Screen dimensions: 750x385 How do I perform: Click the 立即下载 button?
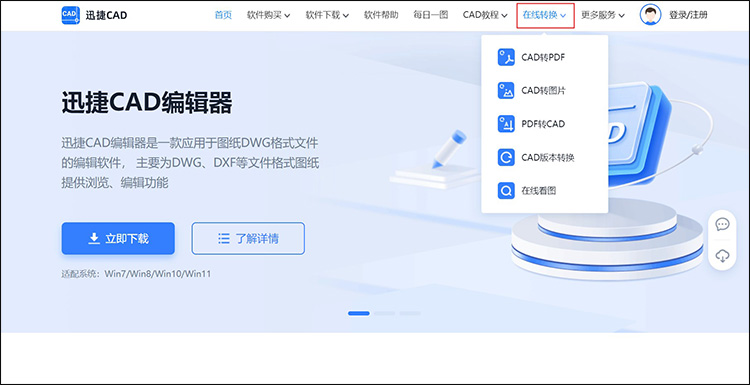click(x=118, y=238)
